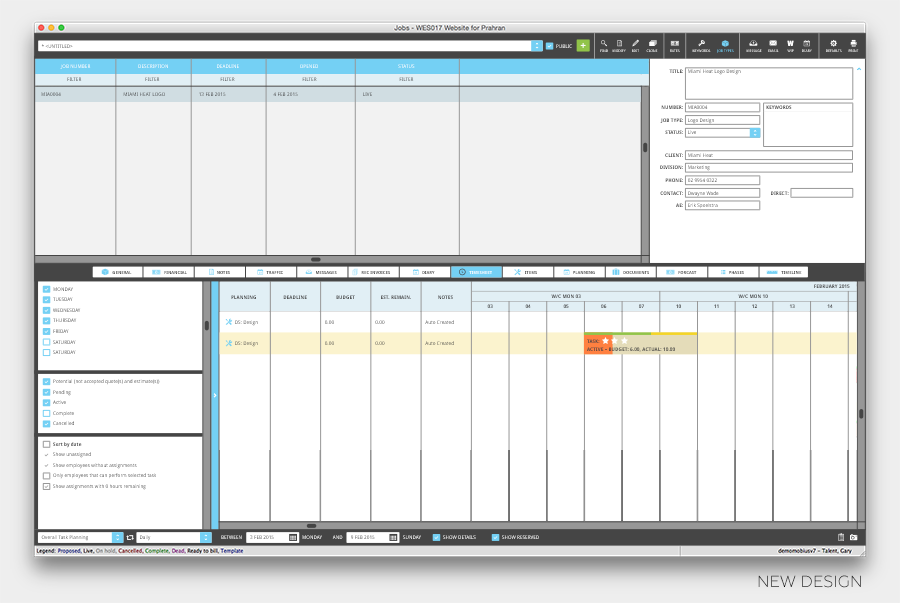Open the Rates toolbar icon

point(675,45)
